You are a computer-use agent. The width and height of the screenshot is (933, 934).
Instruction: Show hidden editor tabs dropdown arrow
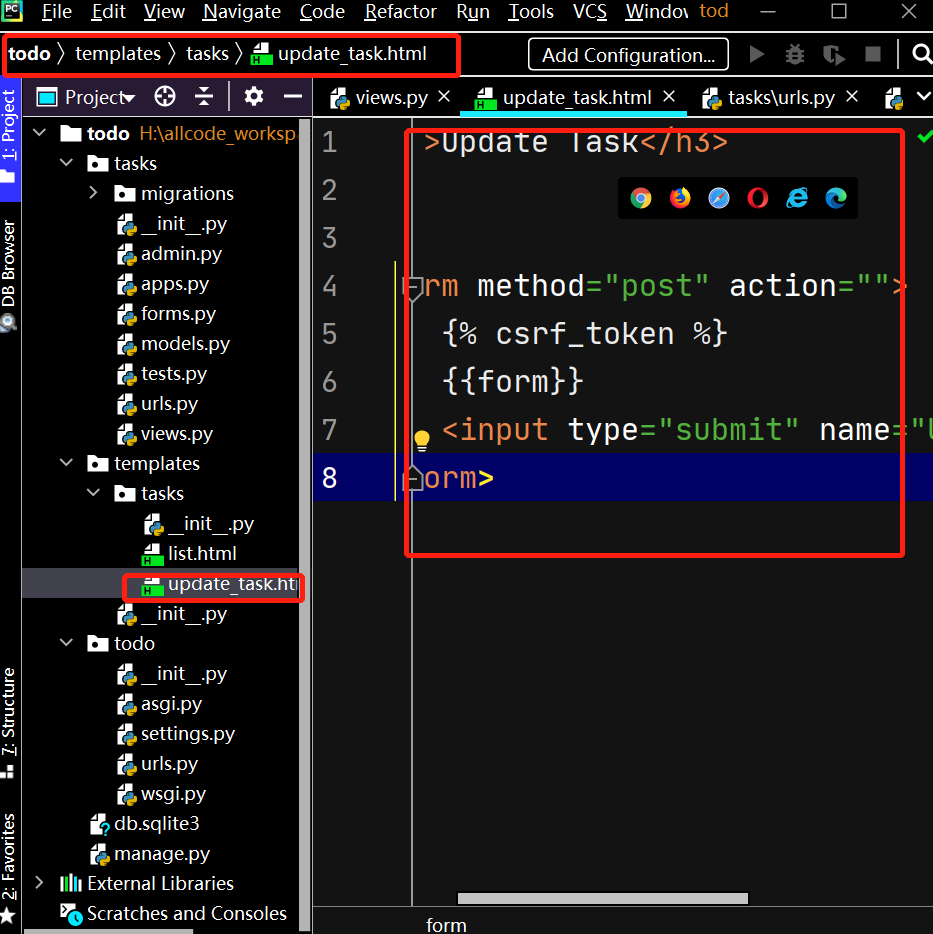[x=923, y=96]
